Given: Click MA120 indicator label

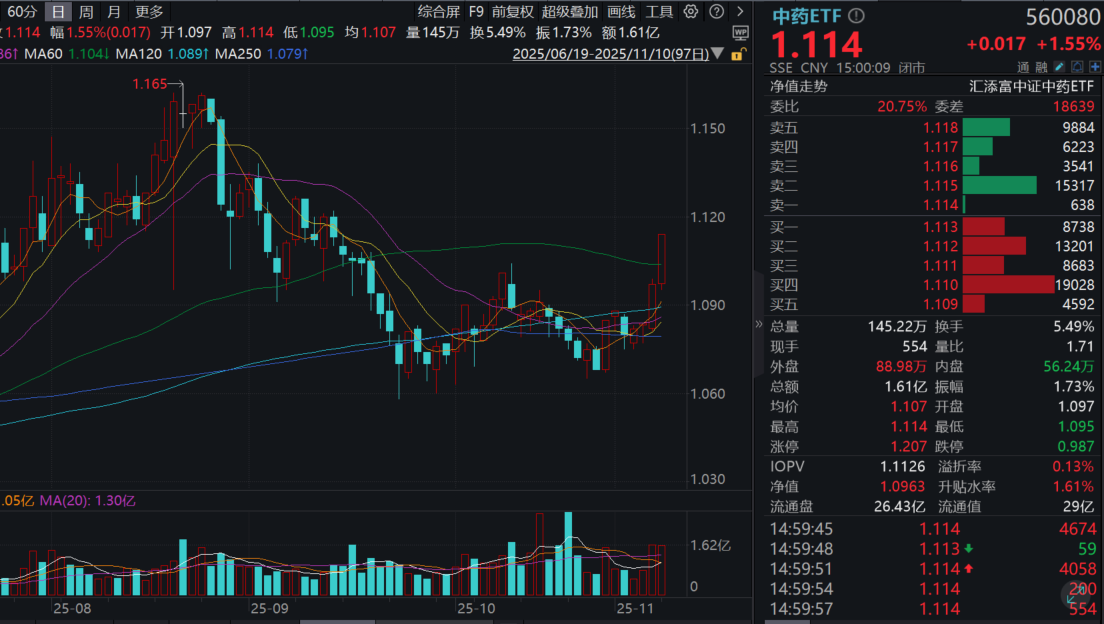Looking at the screenshot, I should [x=139, y=54].
